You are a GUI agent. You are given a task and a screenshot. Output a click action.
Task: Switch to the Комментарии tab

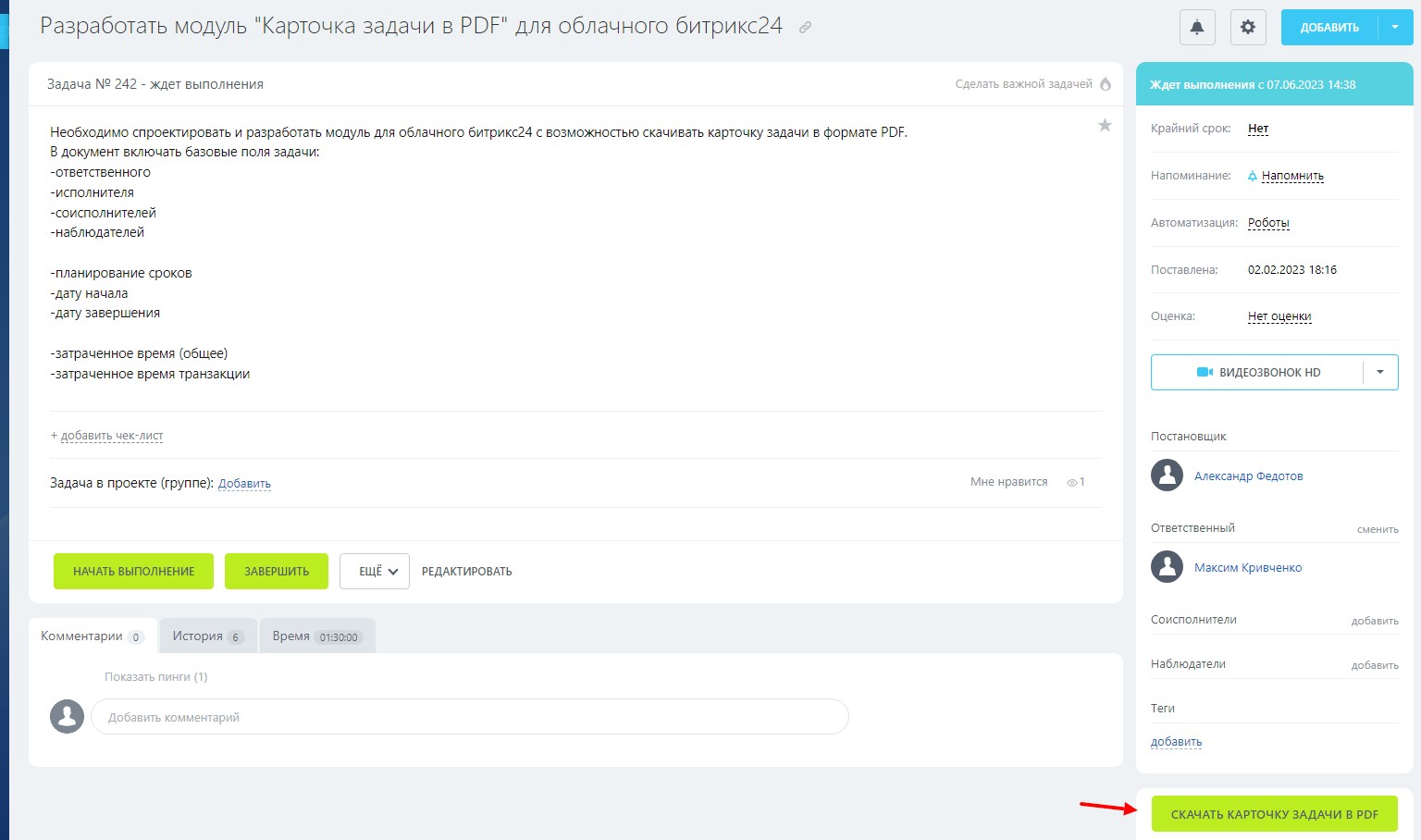click(93, 636)
